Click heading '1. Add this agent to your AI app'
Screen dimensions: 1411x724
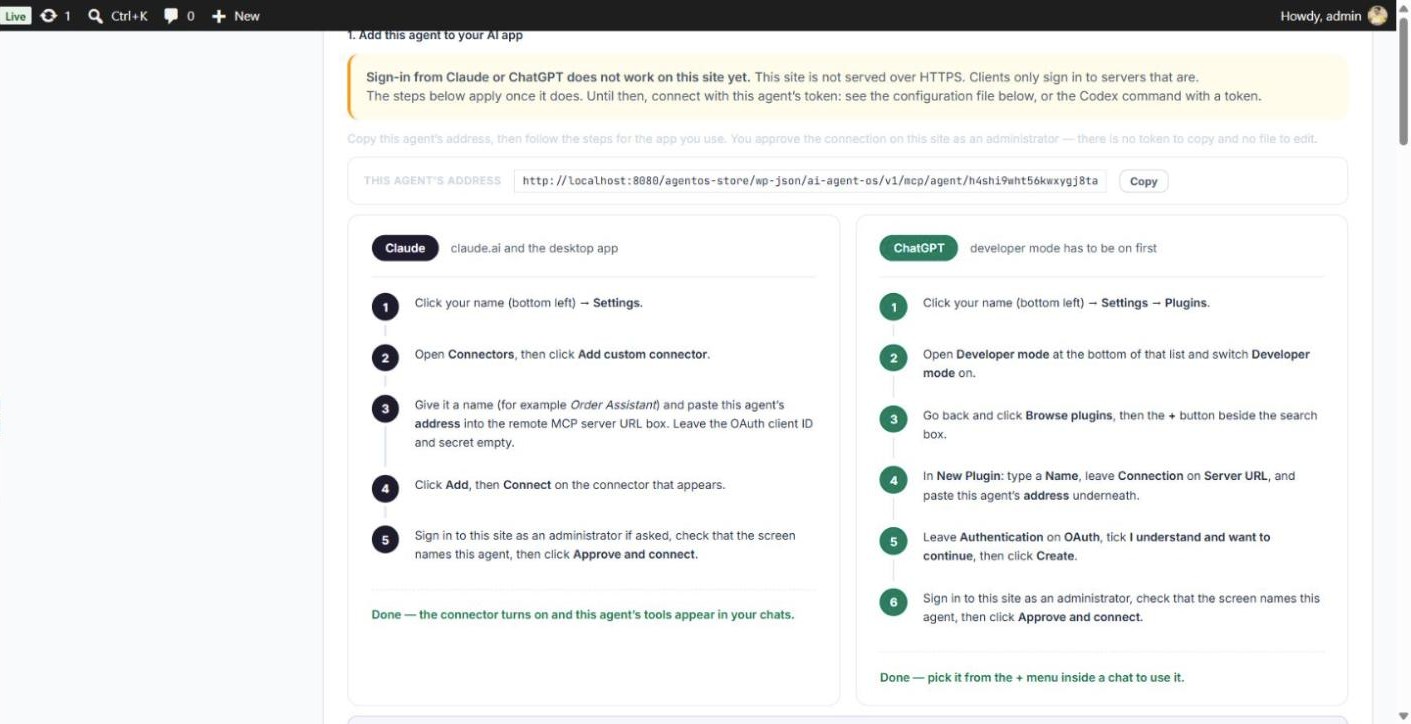(435, 35)
